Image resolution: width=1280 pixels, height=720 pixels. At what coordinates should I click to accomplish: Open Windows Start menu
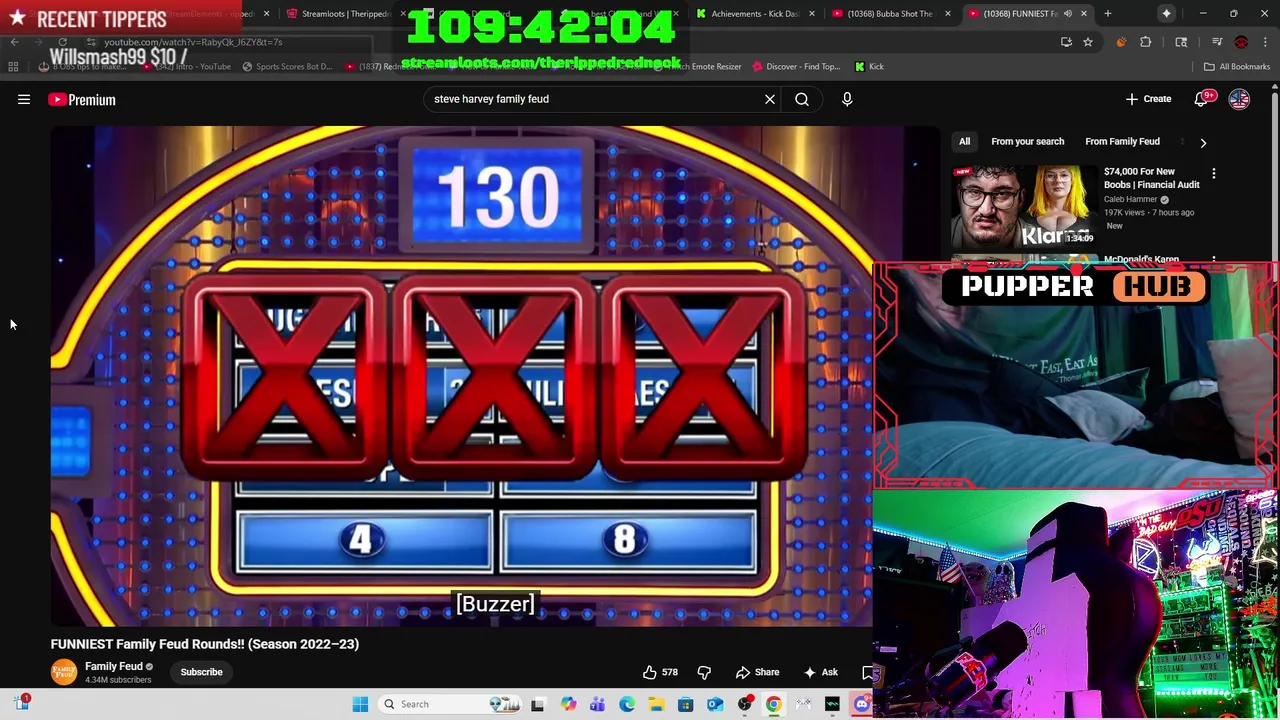360,704
